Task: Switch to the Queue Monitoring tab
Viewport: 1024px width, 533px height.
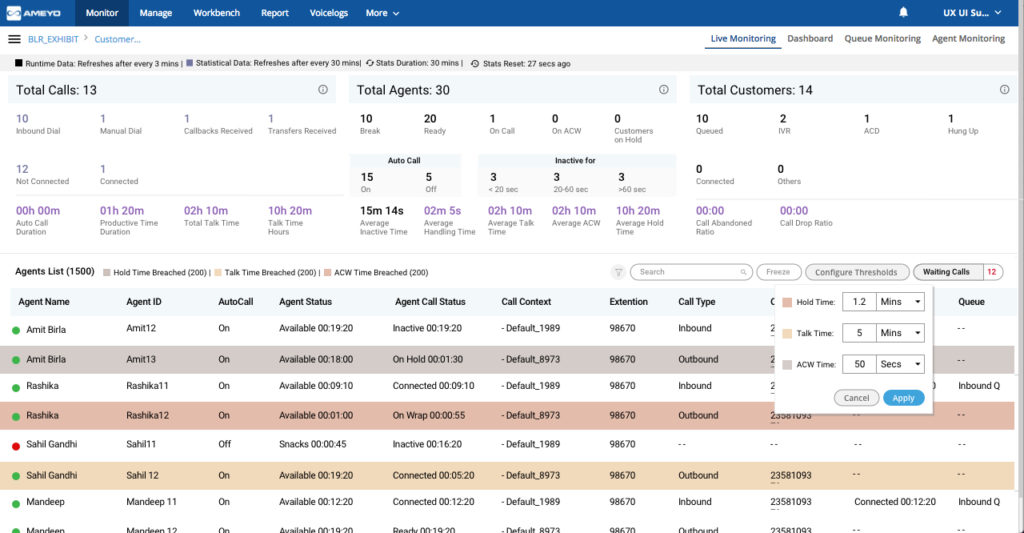Action: point(882,39)
